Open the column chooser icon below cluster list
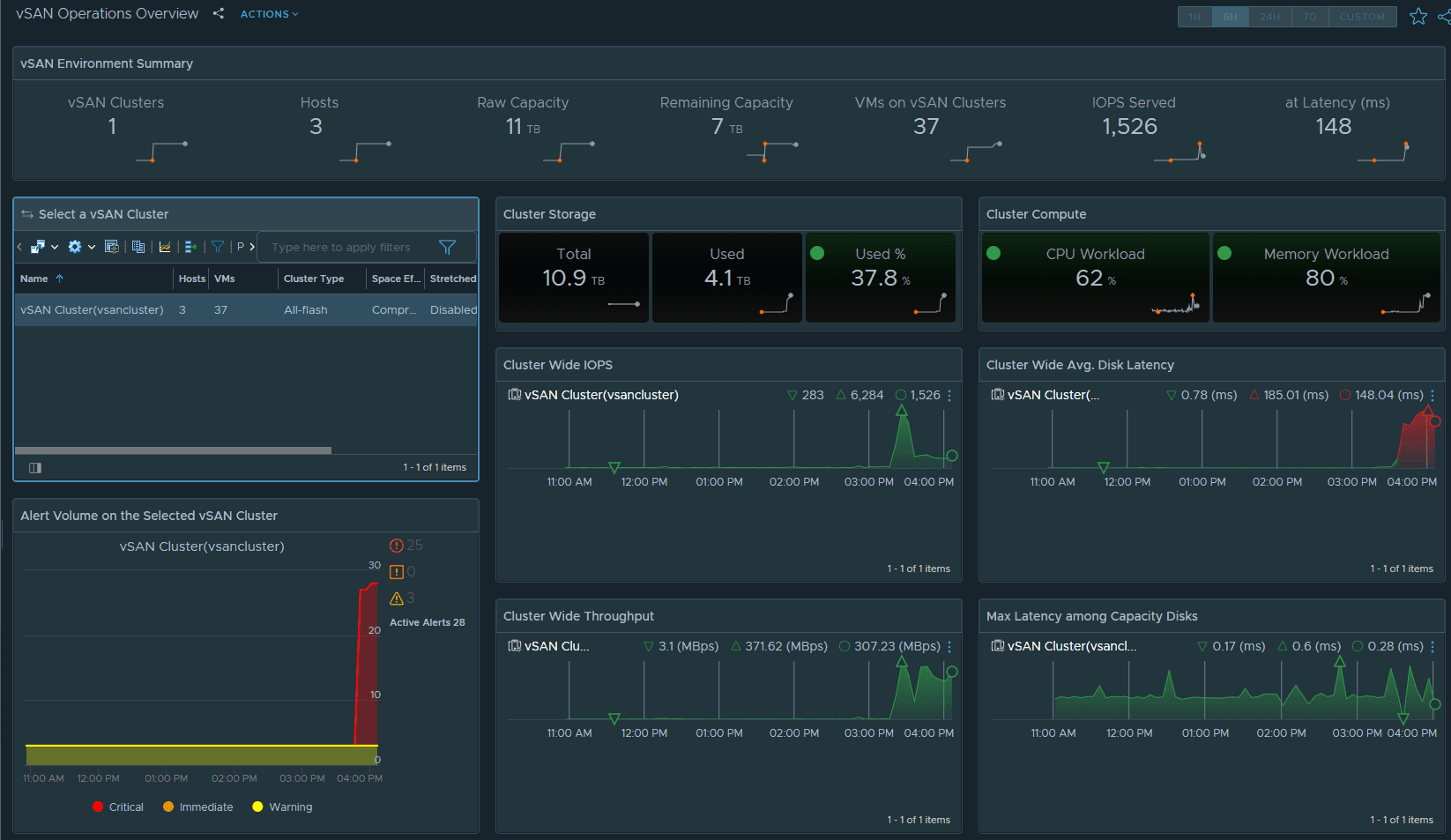This screenshot has width=1451, height=840. (x=35, y=468)
